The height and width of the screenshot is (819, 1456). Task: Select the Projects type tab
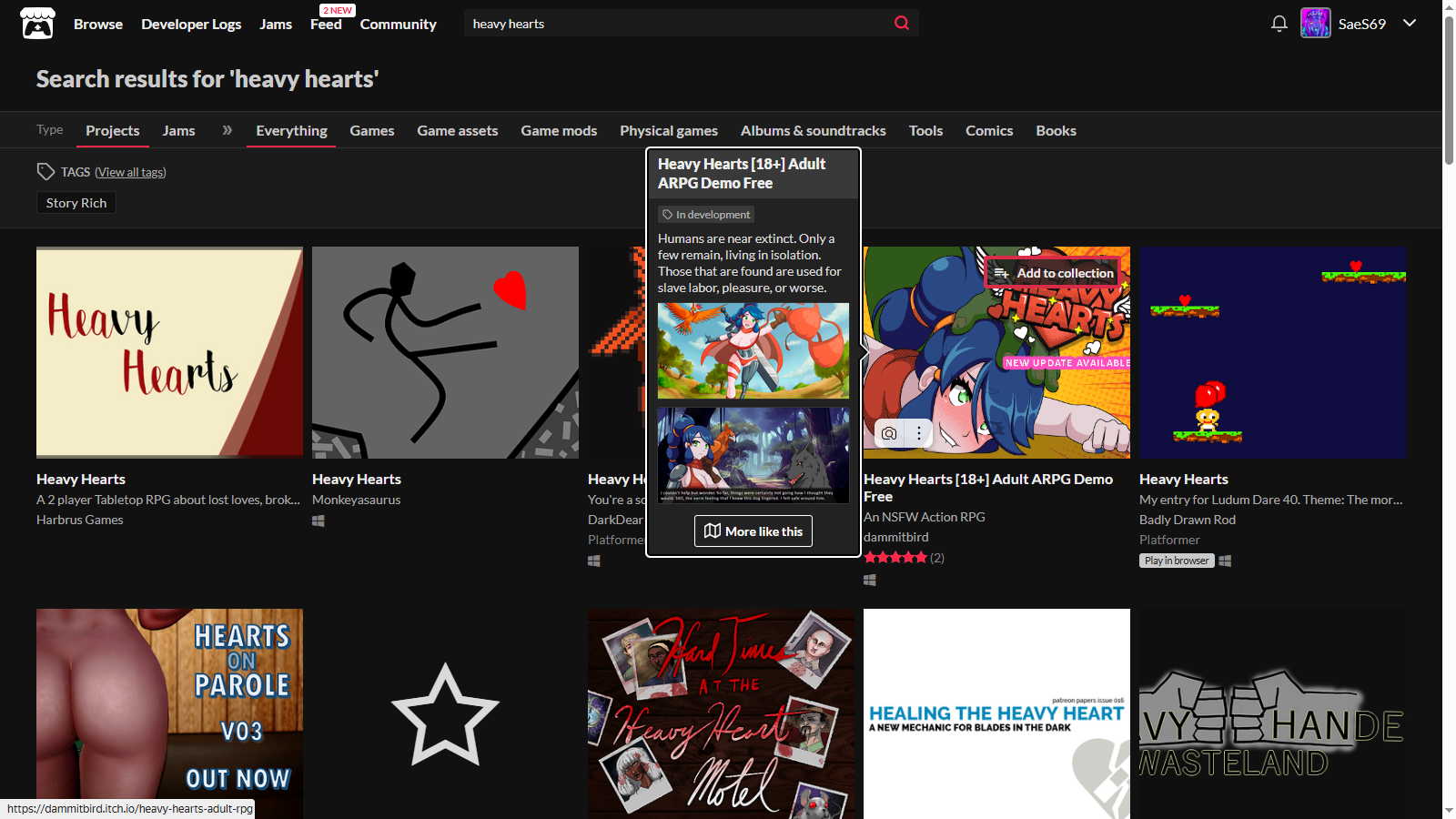[x=113, y=130]
